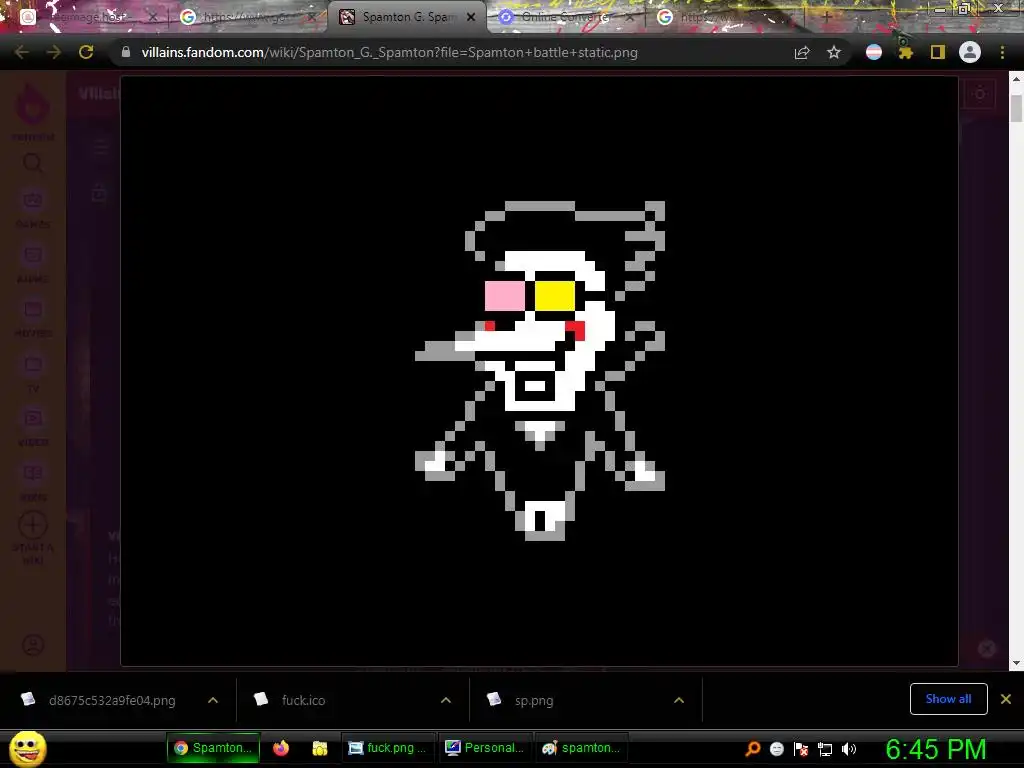The image size is (1024, 768).
Task: Open the striped flag extension icon
Action: point(874,52)
